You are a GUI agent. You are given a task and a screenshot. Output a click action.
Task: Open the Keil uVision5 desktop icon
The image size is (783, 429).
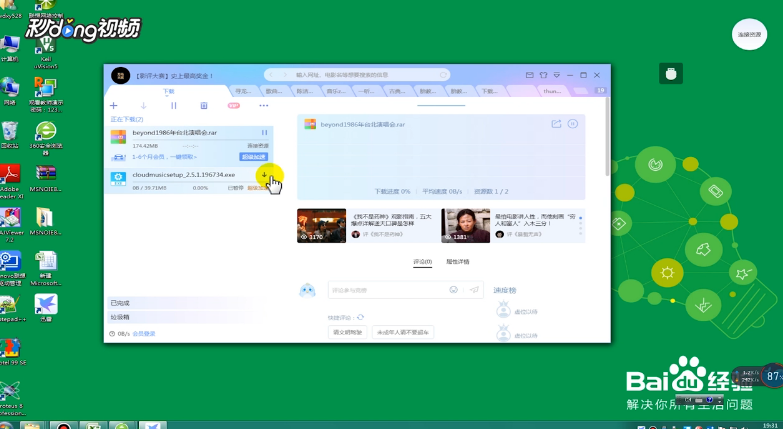point(46,53)
